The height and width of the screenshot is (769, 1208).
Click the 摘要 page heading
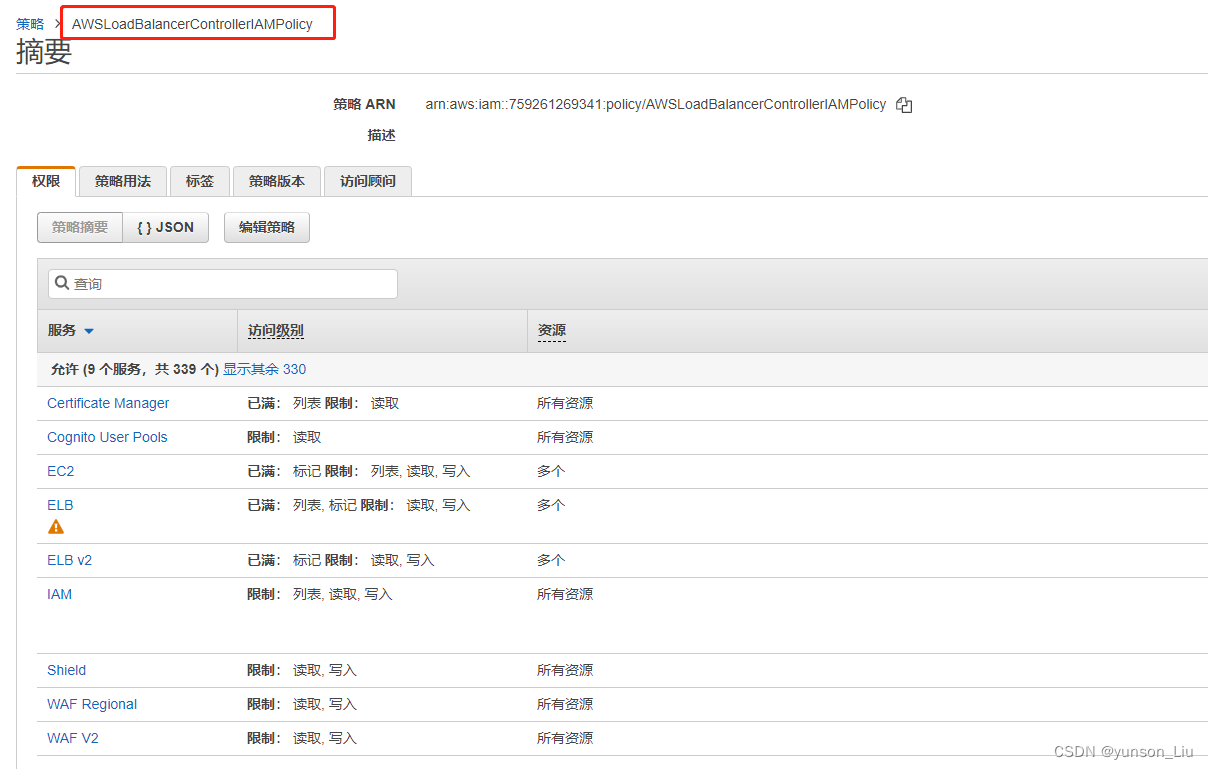pos(44,52)
